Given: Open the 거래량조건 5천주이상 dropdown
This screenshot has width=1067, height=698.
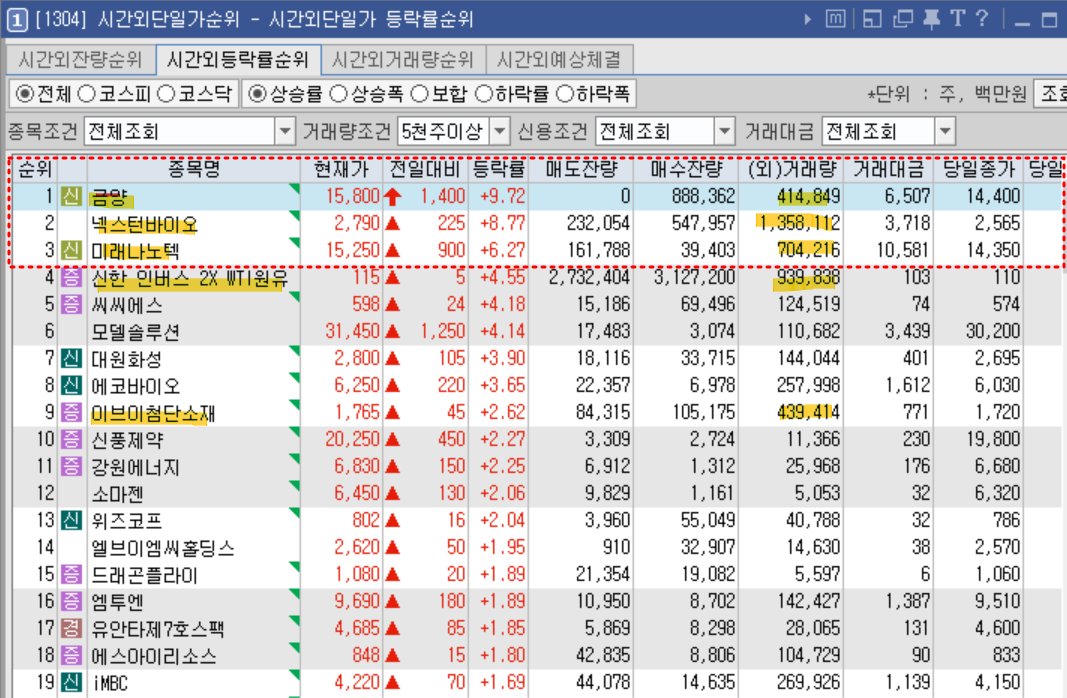Looking at the screenshot, I should click(x=499, y=131).
